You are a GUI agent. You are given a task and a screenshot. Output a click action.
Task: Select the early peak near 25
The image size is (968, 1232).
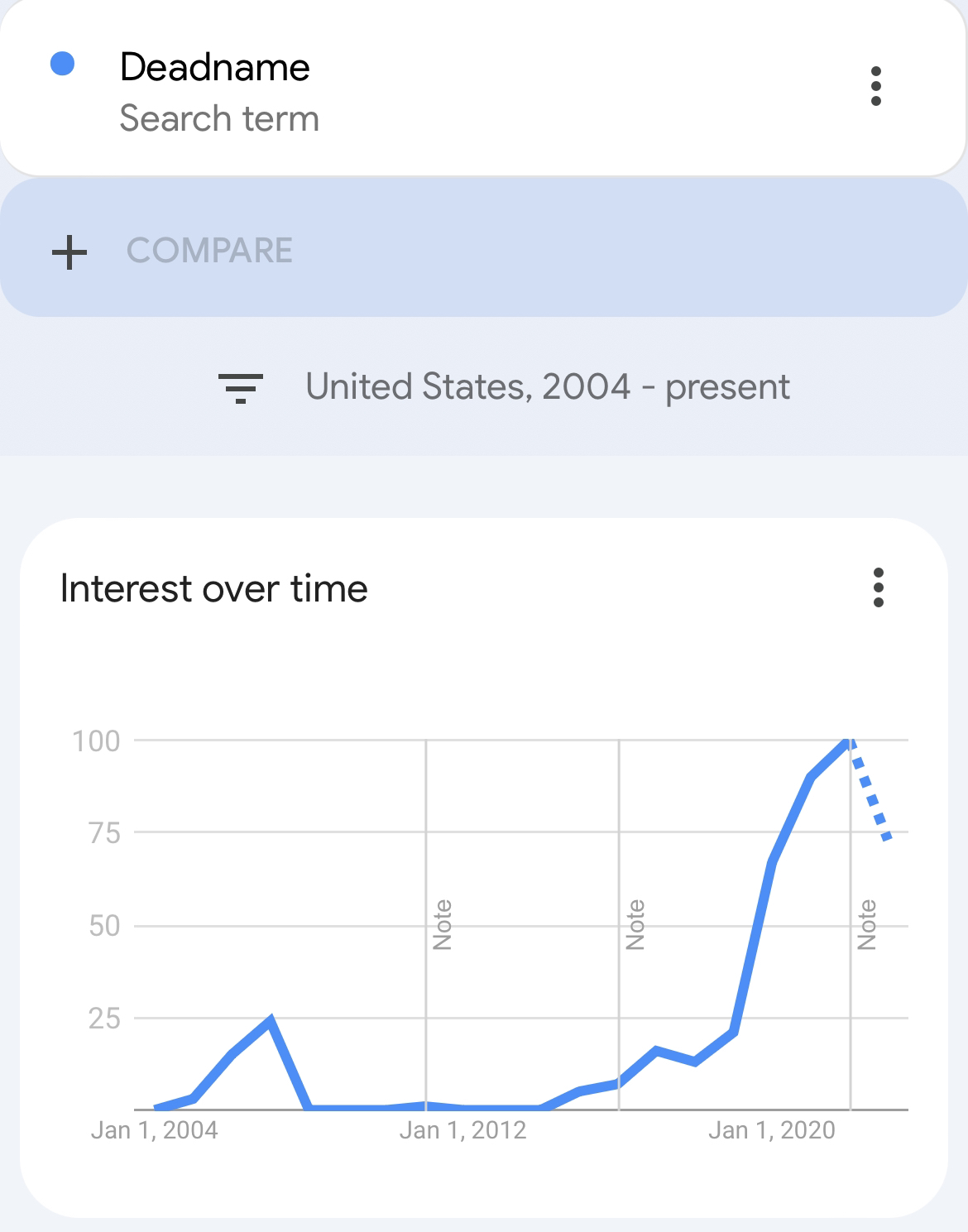[271, 1019]
